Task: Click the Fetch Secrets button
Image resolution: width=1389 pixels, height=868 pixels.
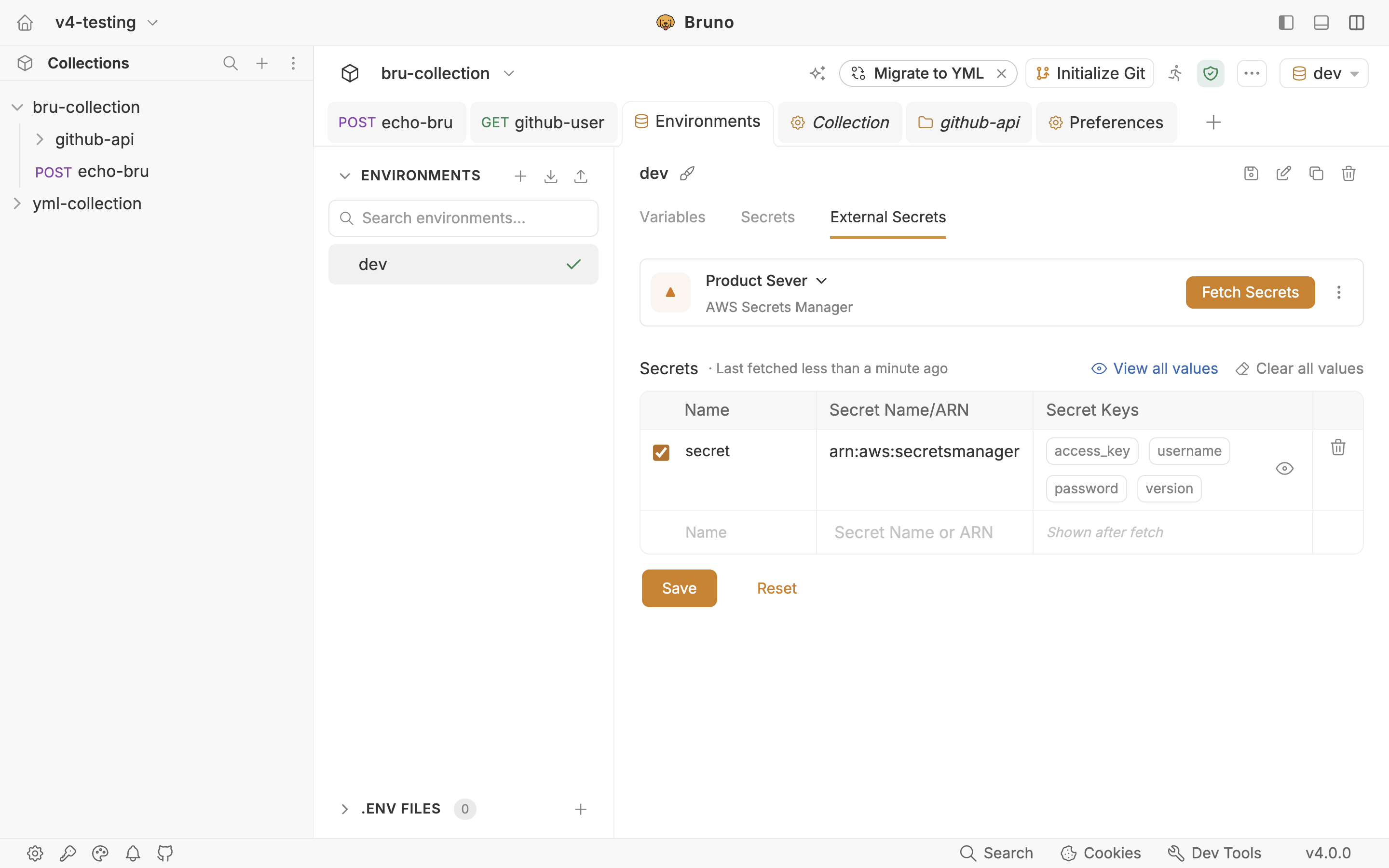Action: coord(1250,292)
